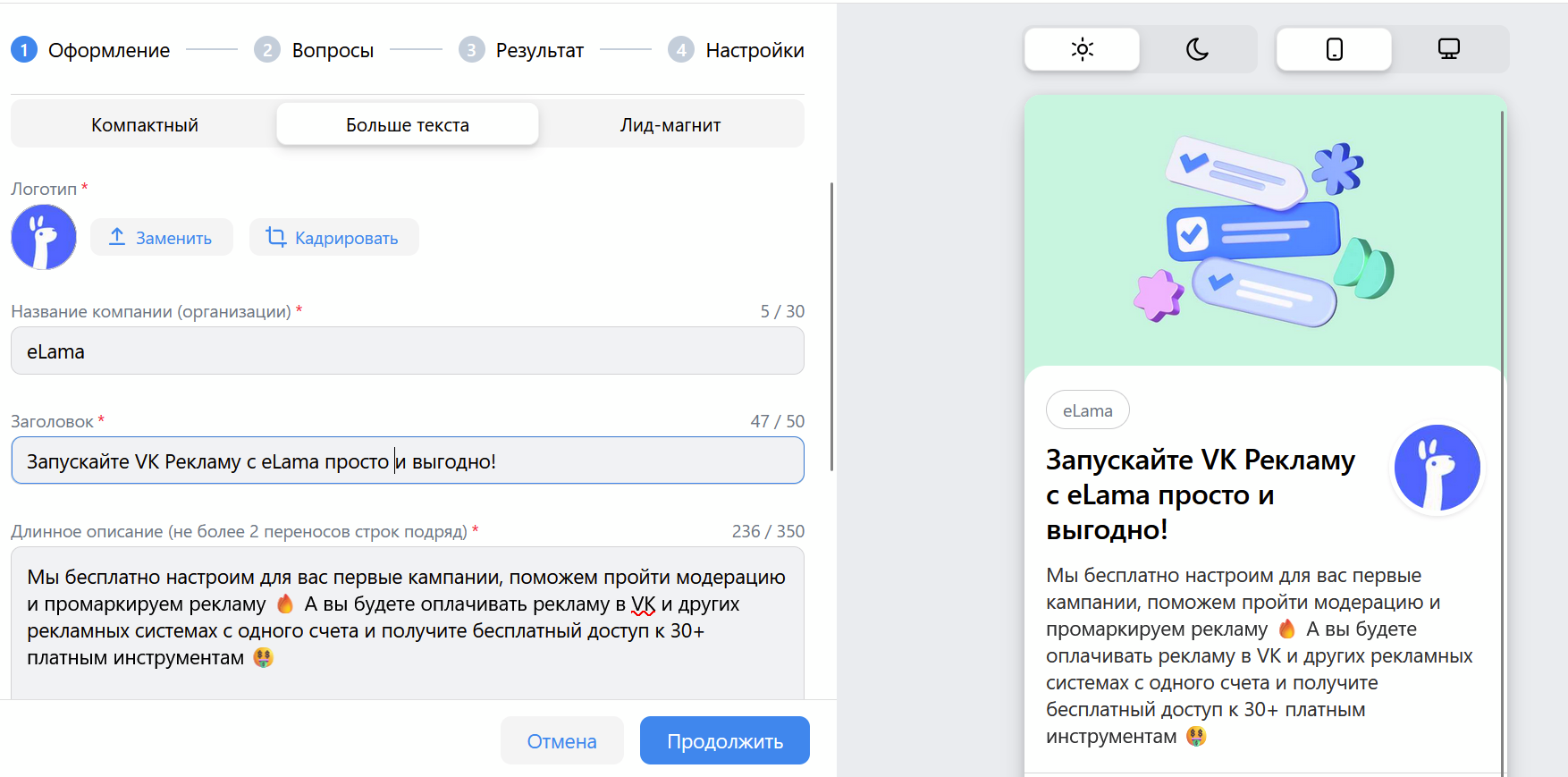The width and height of the screenshot is (1568, 777).
Task: Switch preview to light theme sun icon
Action: tap(1082, 49)
